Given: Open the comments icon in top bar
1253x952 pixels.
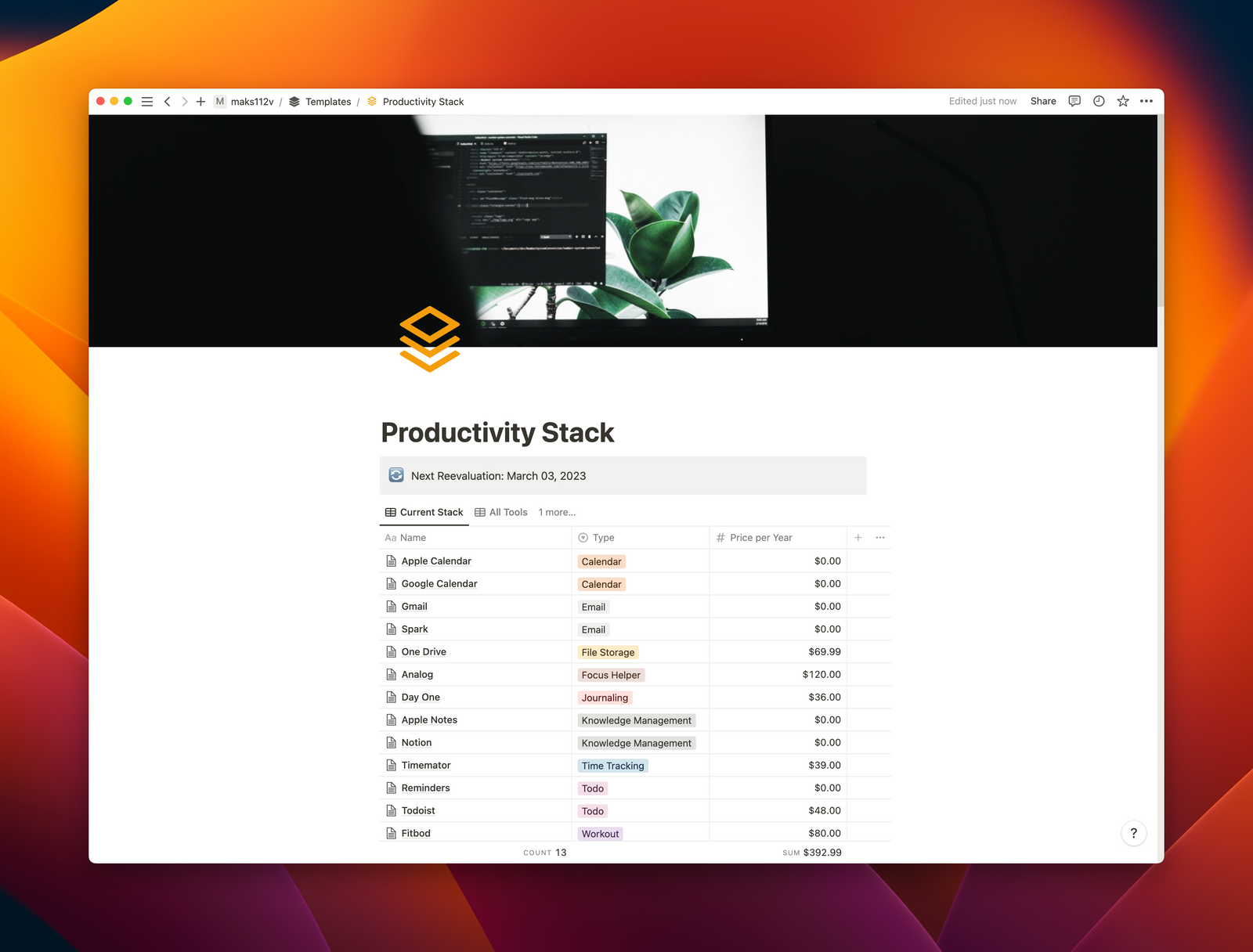Looking at the screenshot, I should click(x=1074, y=101).
